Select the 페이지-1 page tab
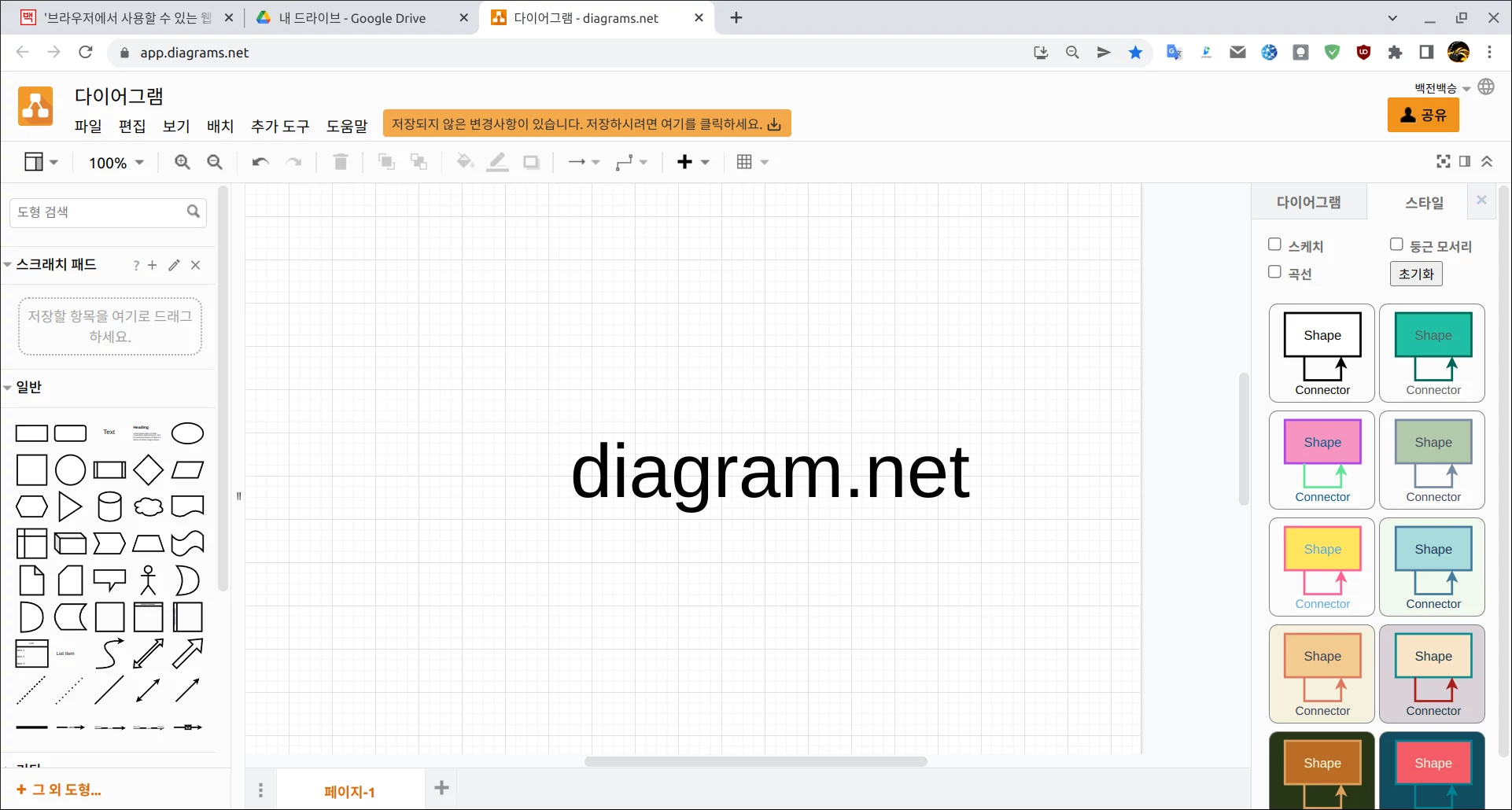 point(349,792)
